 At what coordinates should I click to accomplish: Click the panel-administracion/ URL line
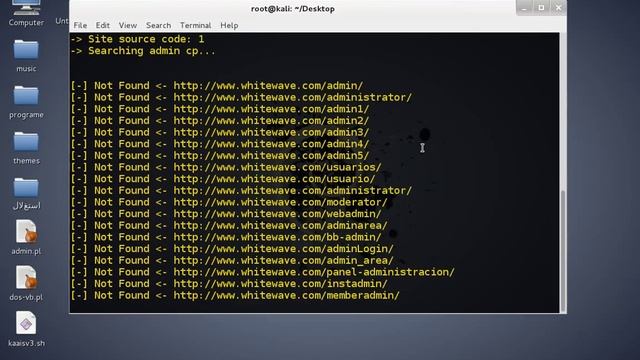point(262,272)
